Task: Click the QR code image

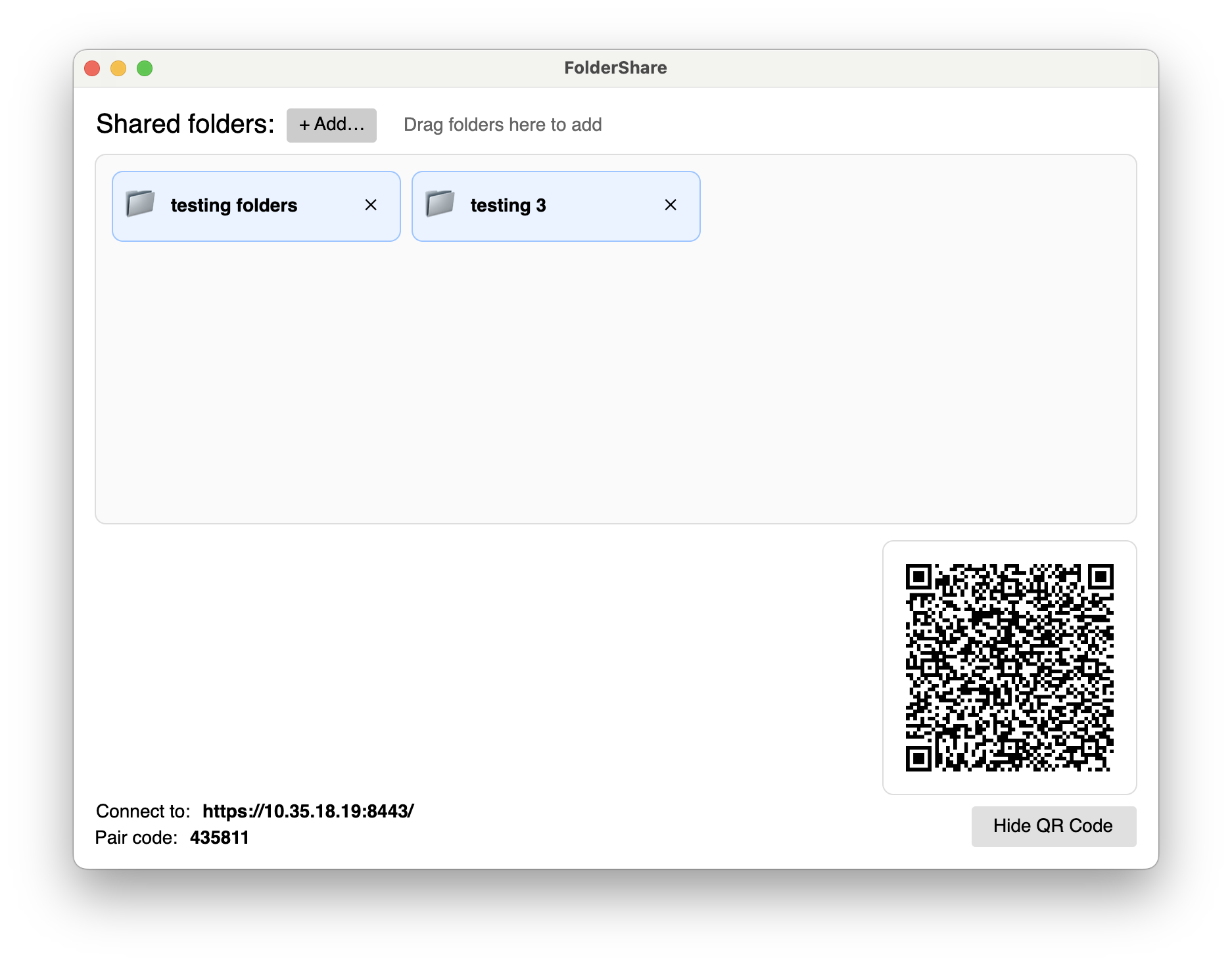Action: (1009, 667)
